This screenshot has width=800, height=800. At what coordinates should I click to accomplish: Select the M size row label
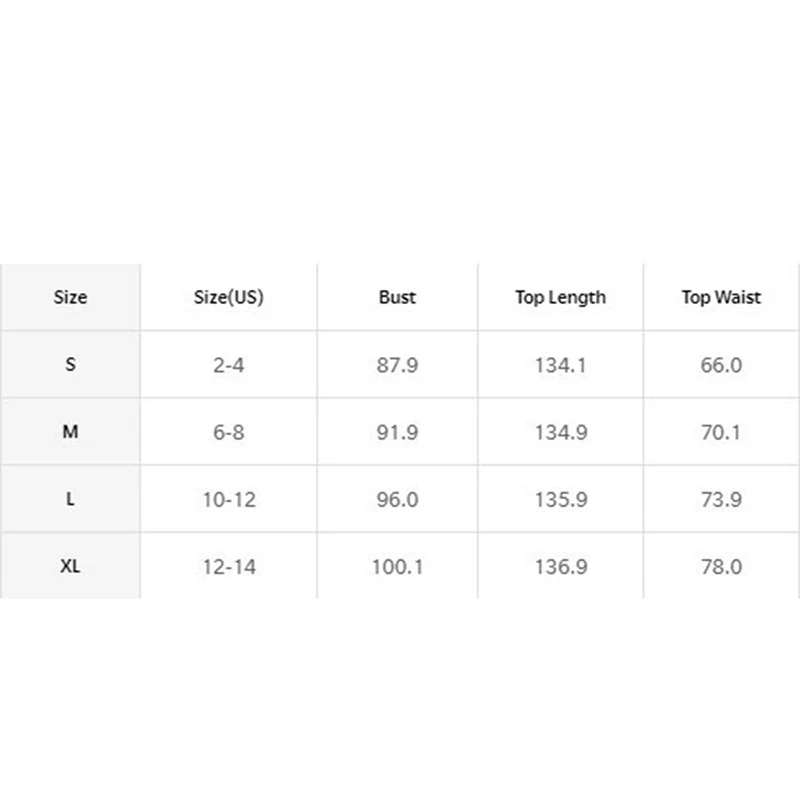point(70,432)
